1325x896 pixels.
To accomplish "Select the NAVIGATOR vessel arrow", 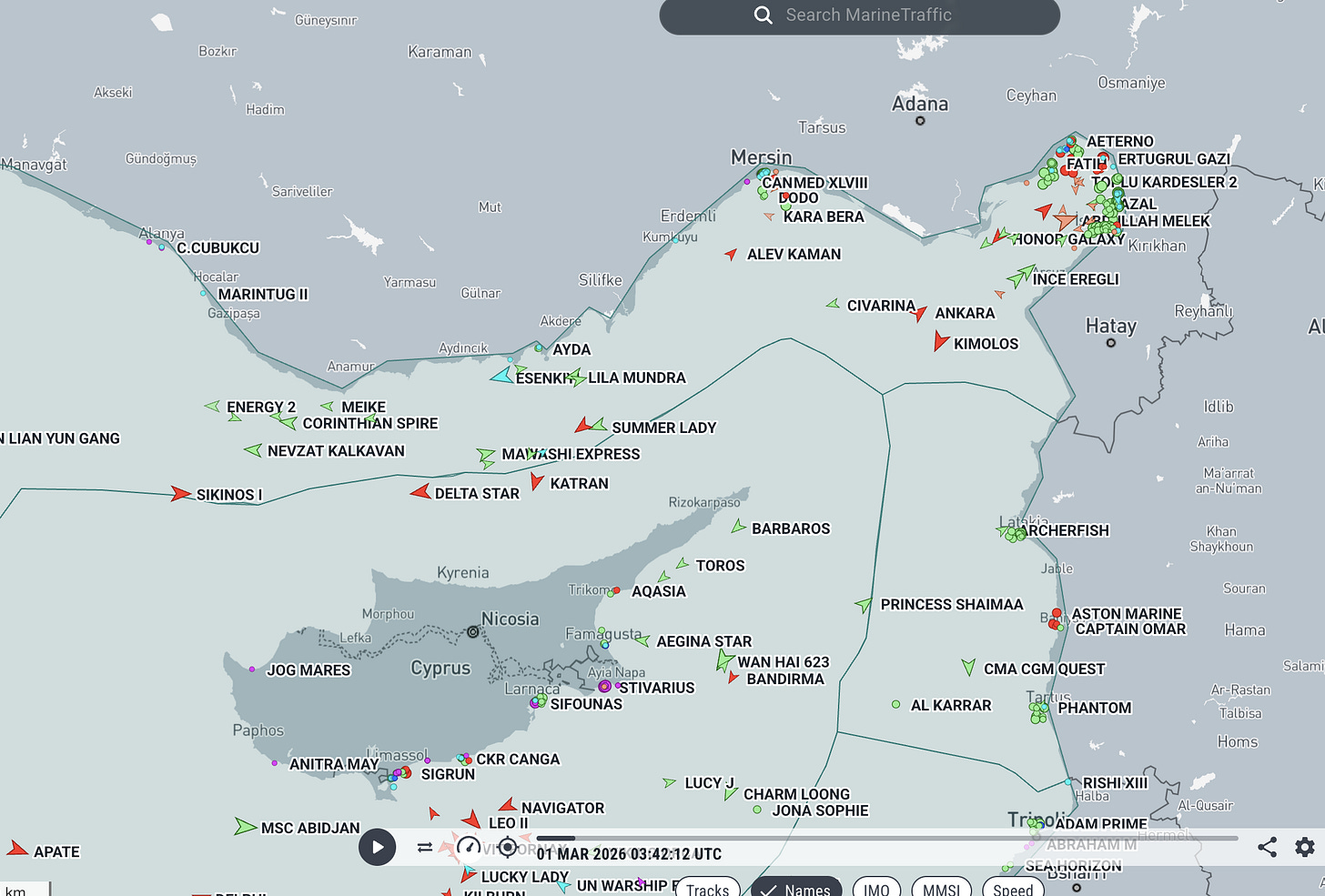I will pyautogui.click(x=508, y=806).
